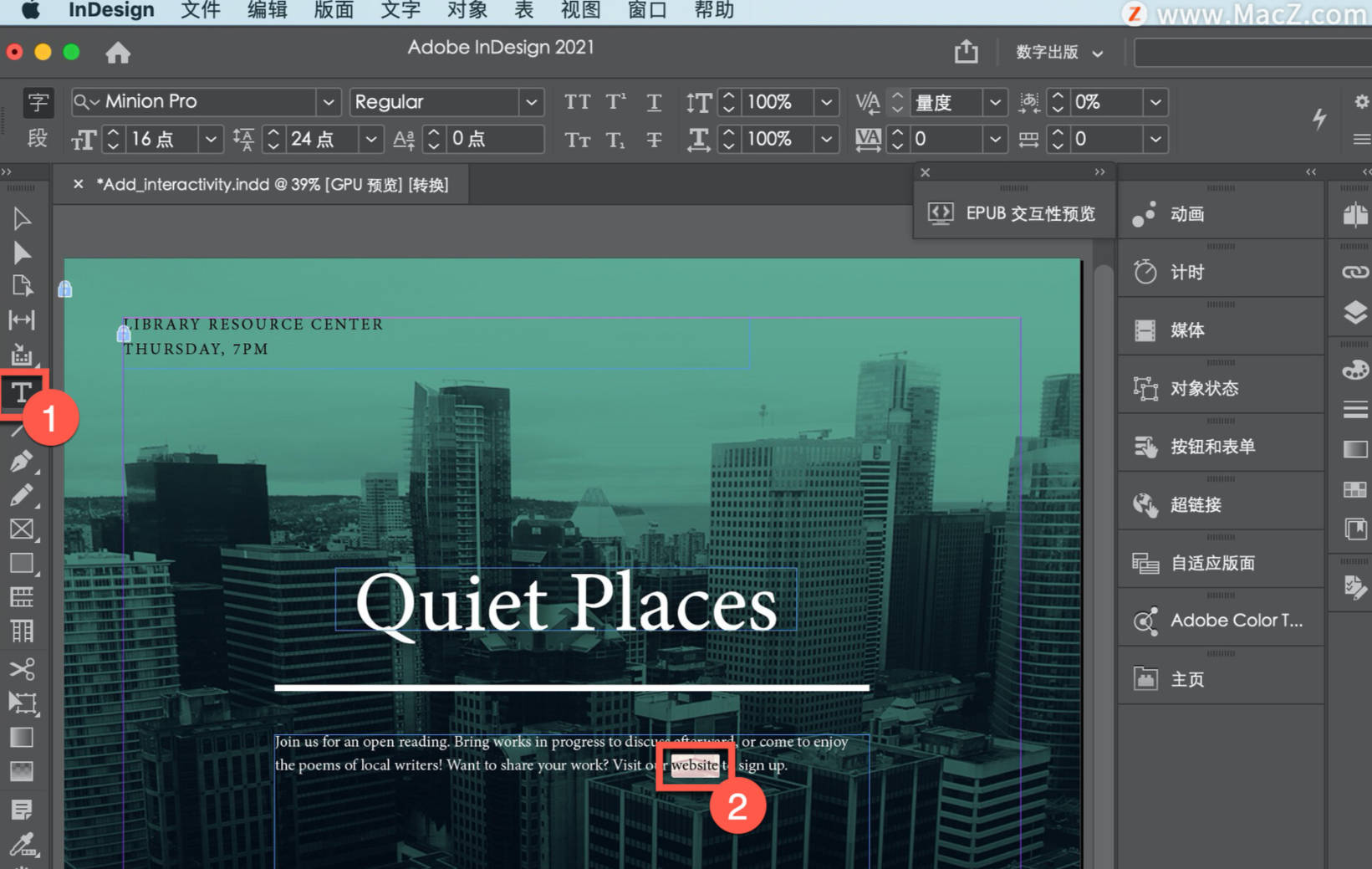1372x869 pixels.
Task: Open the 动画 (Animation) panel
Action: 1187,214
